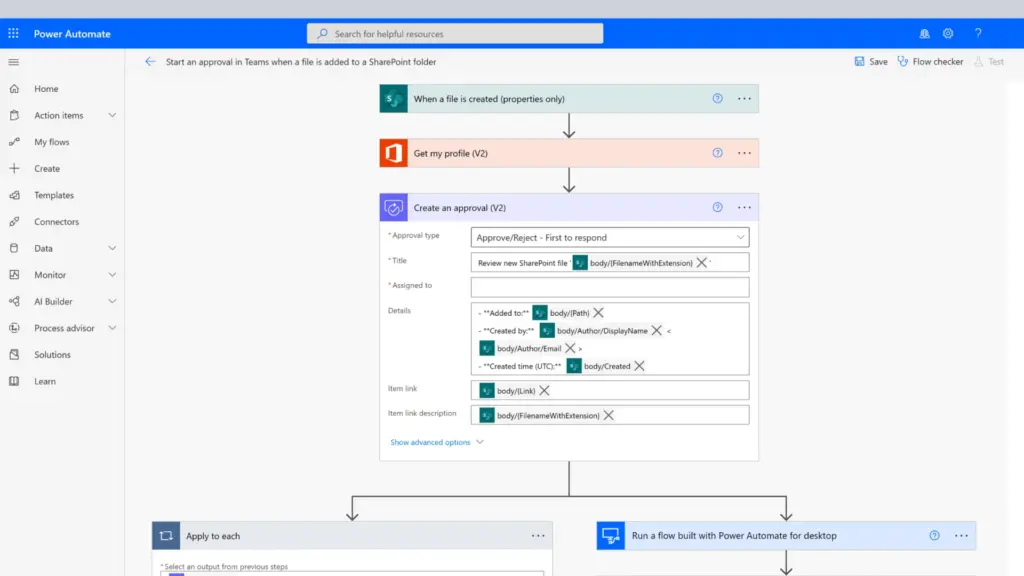The image size is (1024, 576).
Task: Run the Flow checker
Action: tap(930, 61)
